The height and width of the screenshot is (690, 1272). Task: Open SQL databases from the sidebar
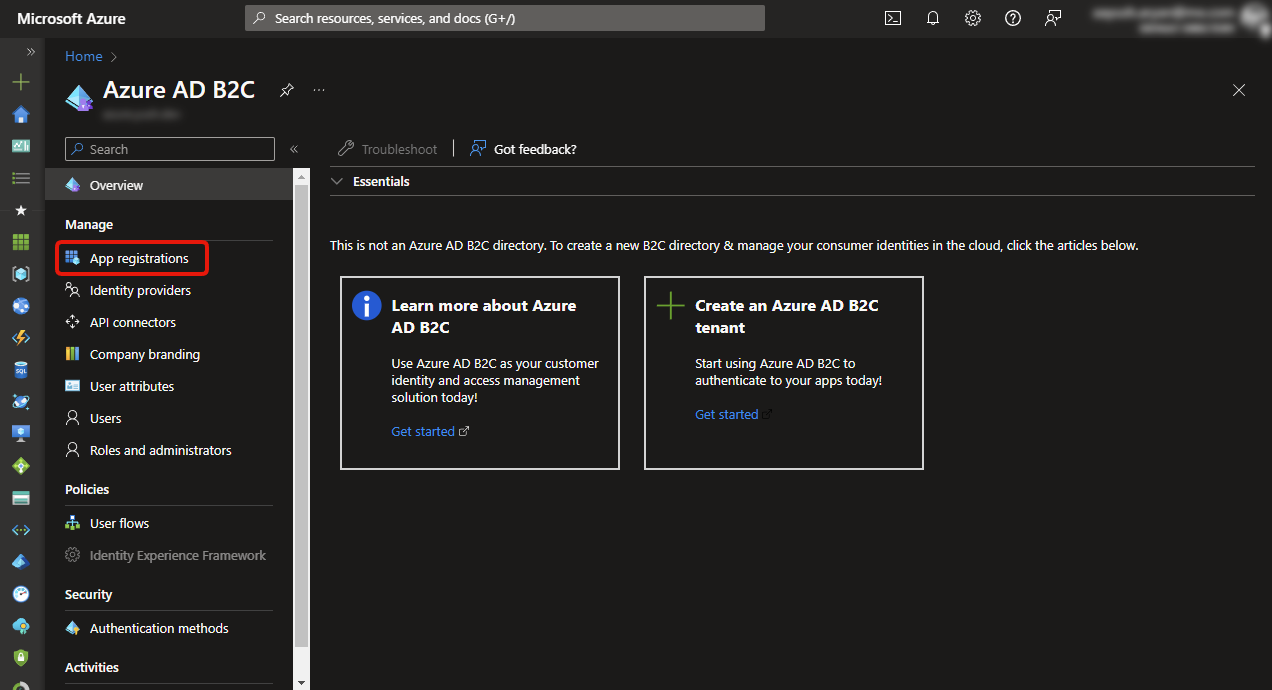coord(21,369)
